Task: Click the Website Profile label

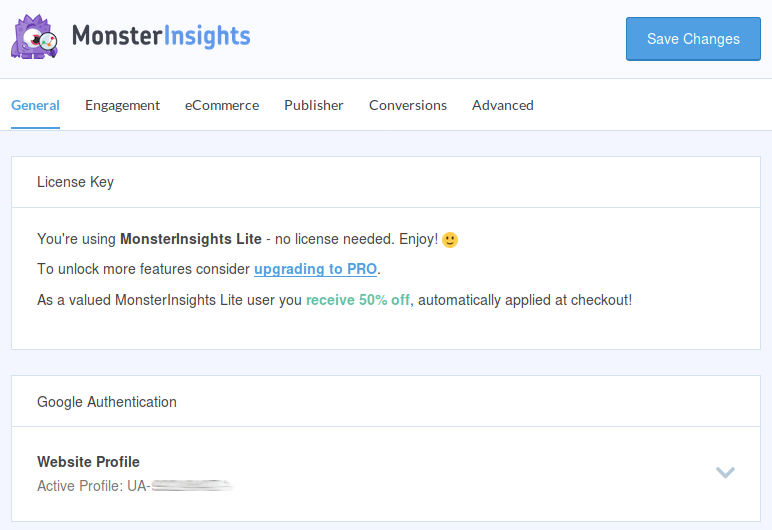Action: tap(88, 462)
